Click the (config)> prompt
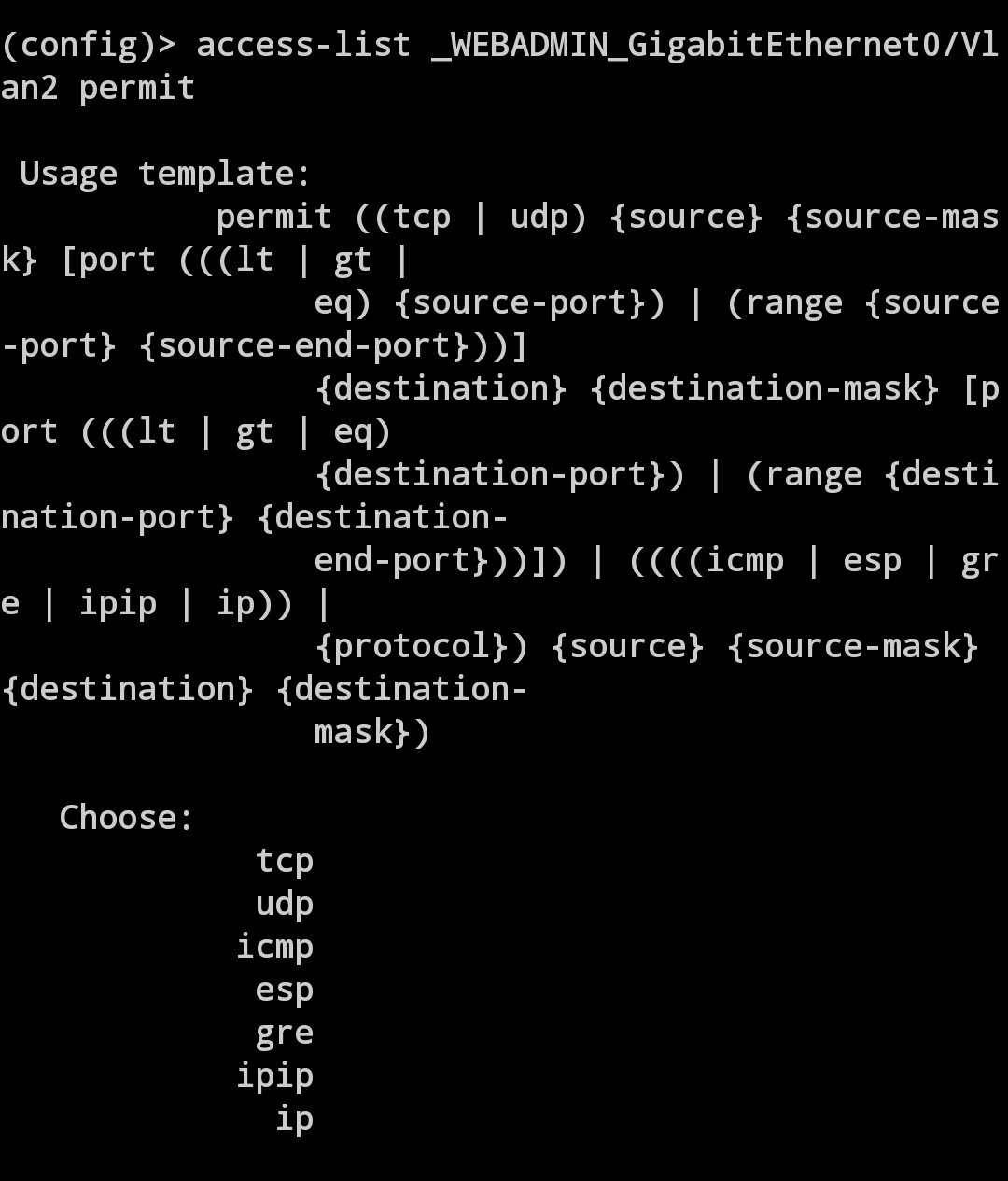1008x1181 pixels. (88, 45)
